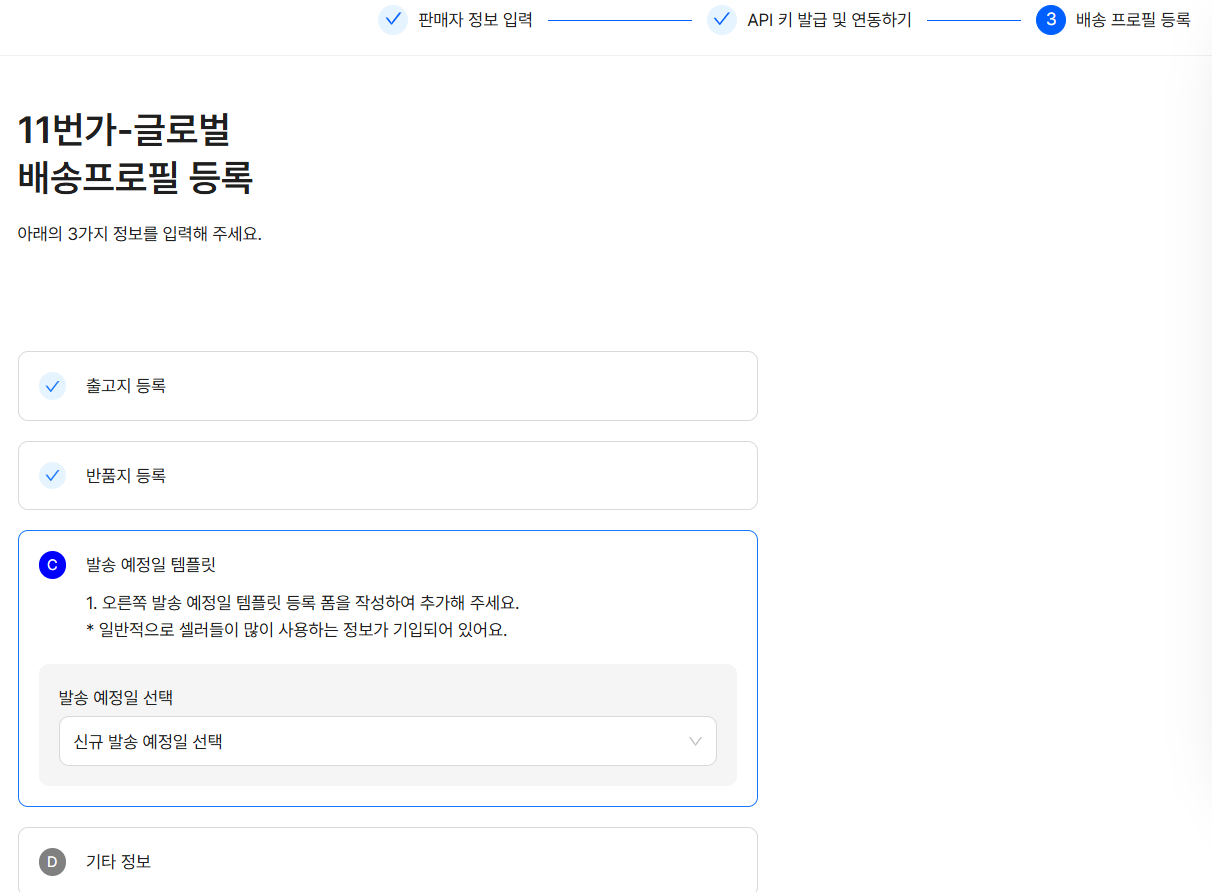Screen dimensions: 1212x892
Task: Click the gray D circle icon
Action: (x=53, y=861)
